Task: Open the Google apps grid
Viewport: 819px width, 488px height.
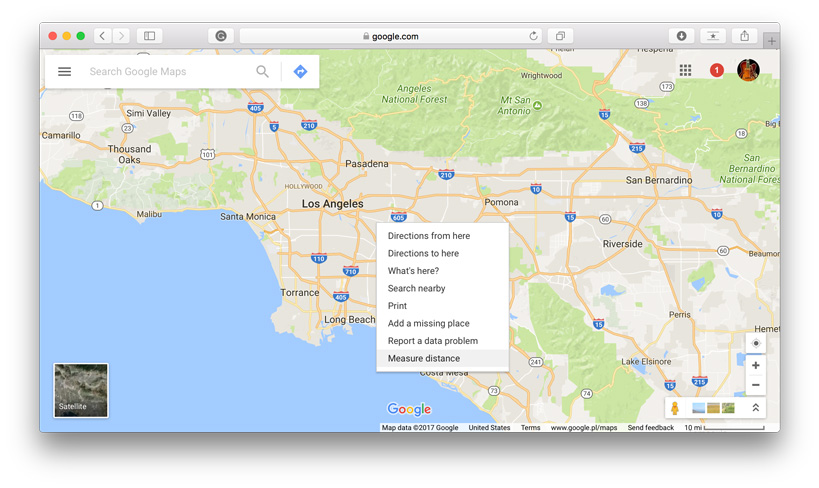Action: coord(685,71)
